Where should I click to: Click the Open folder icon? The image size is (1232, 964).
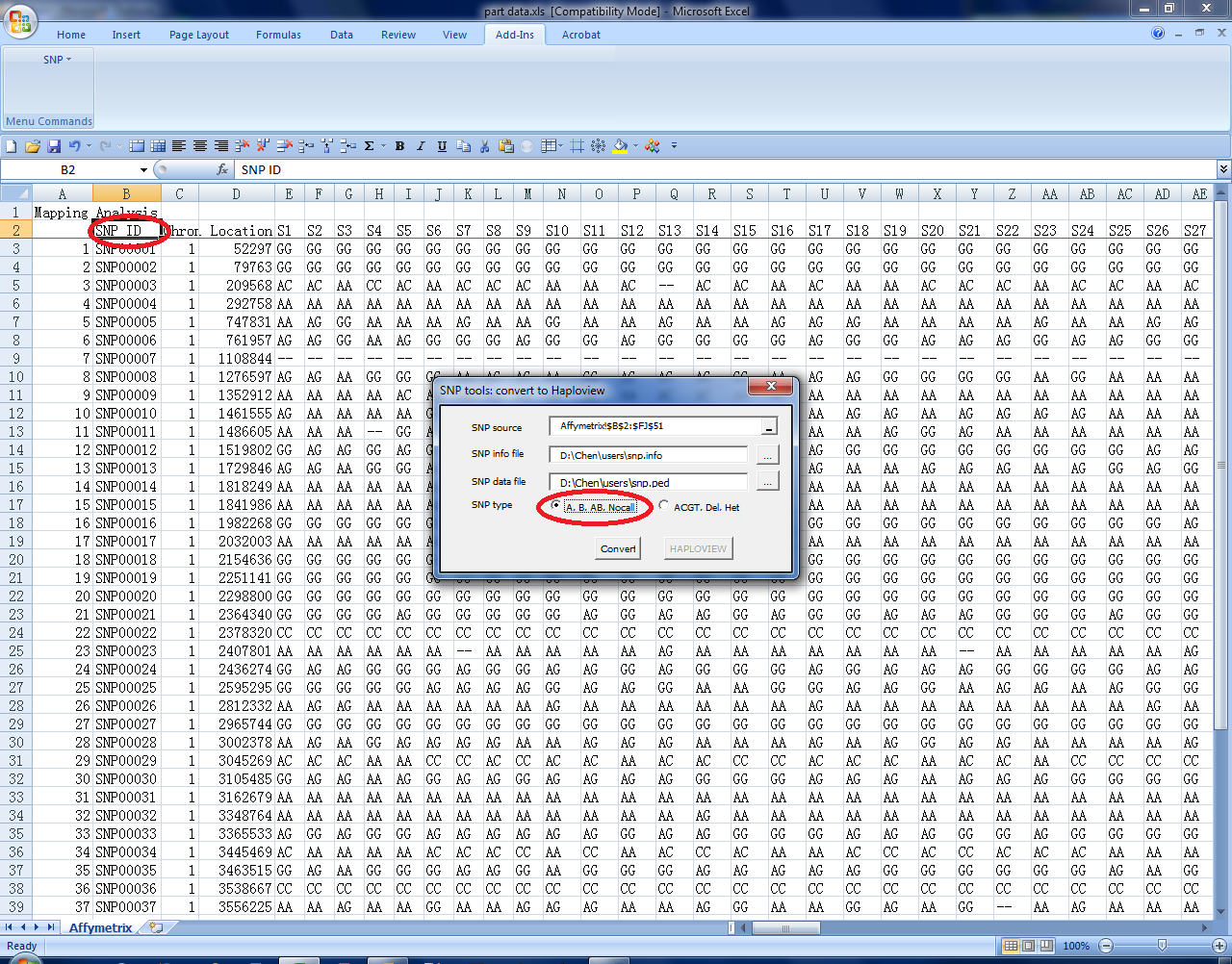click(33, 146)
